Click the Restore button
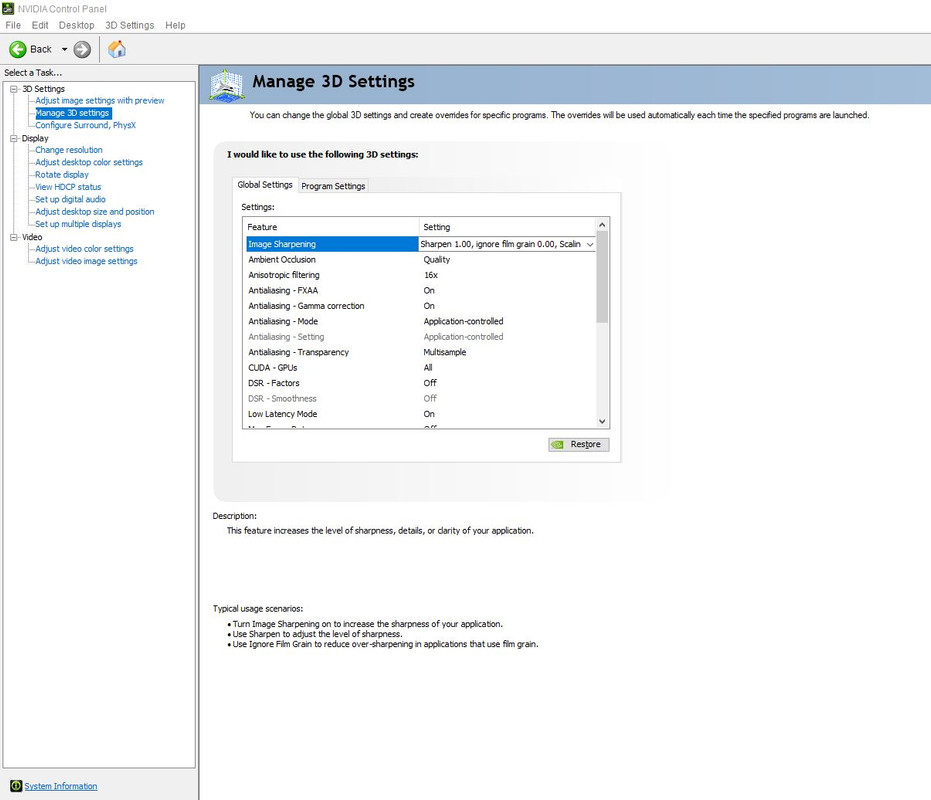The width and height of the screenshot is (931, 800). 578,444
